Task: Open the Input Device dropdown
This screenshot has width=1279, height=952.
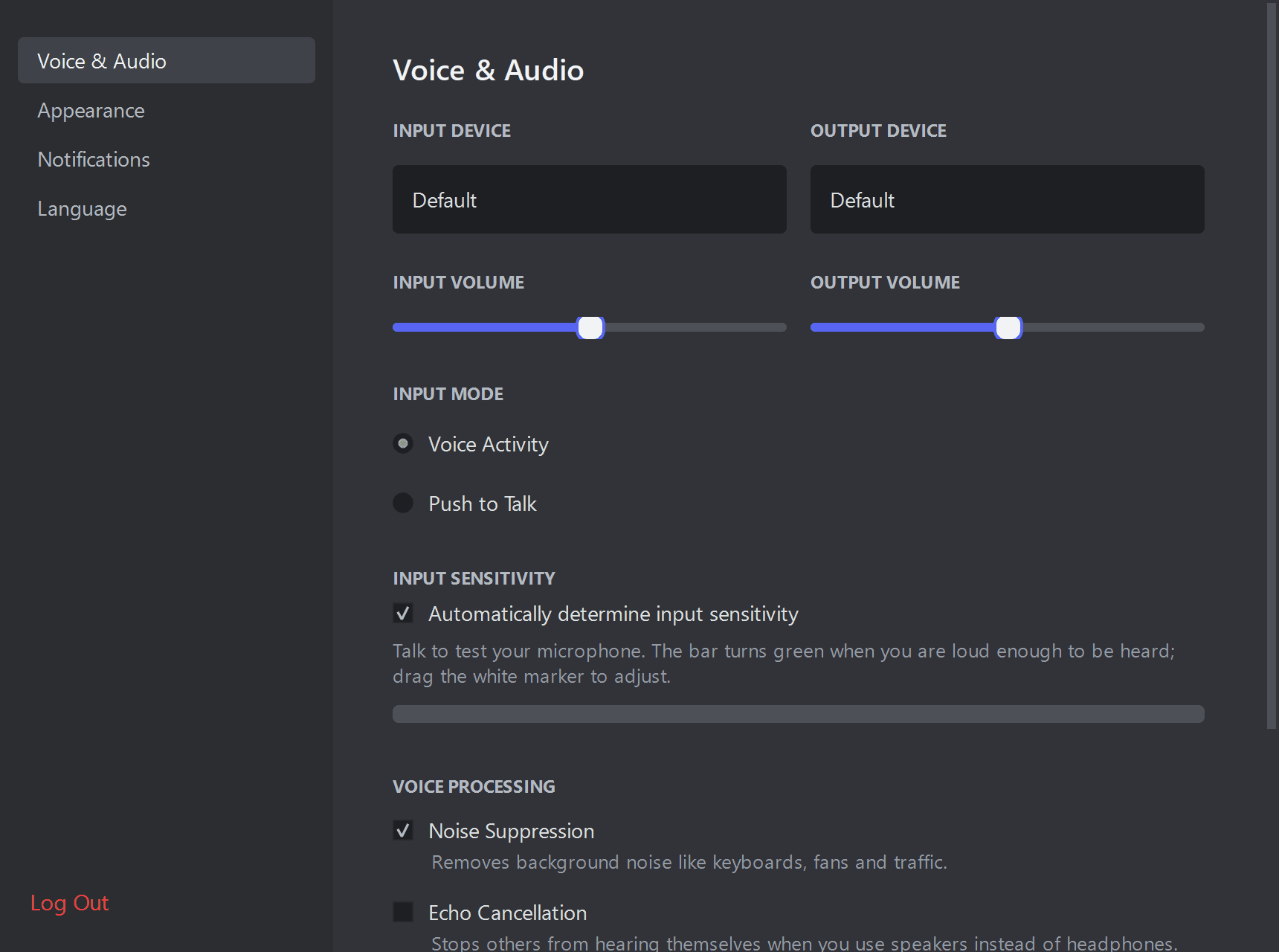Action: click(590, 199)
